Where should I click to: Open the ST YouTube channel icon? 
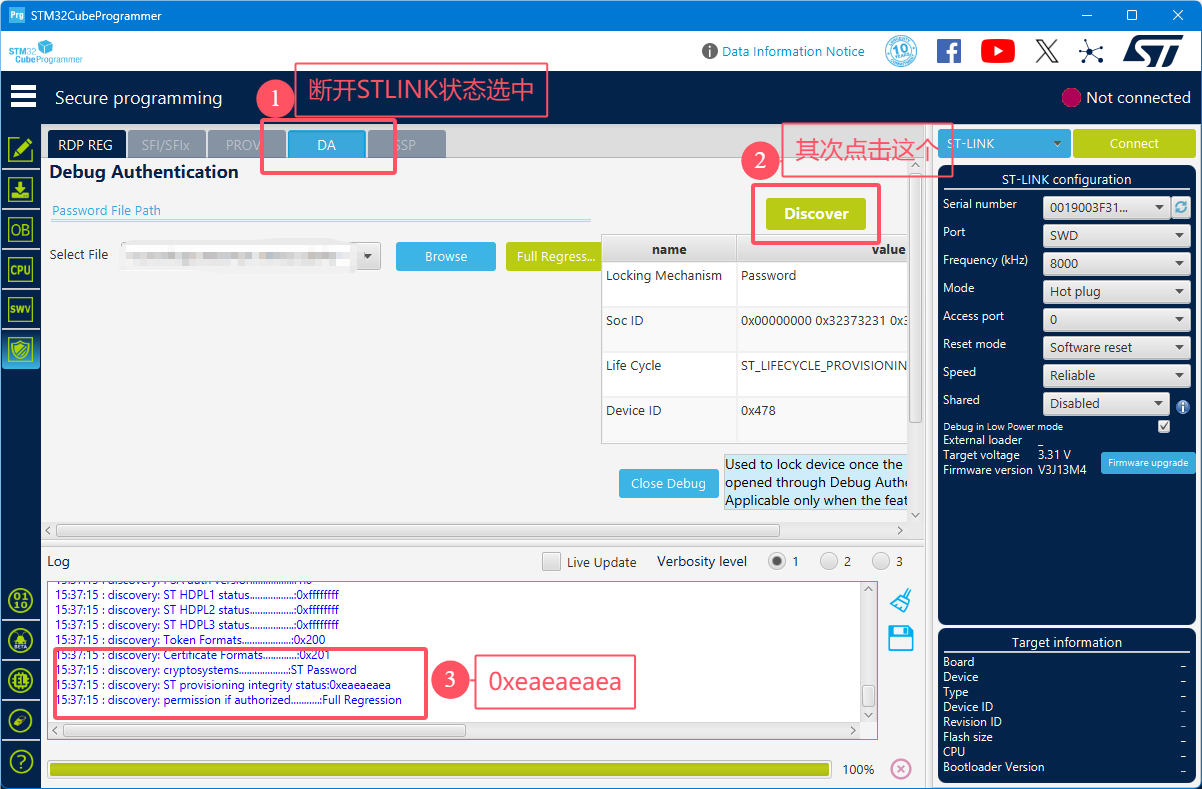point(998,51)
